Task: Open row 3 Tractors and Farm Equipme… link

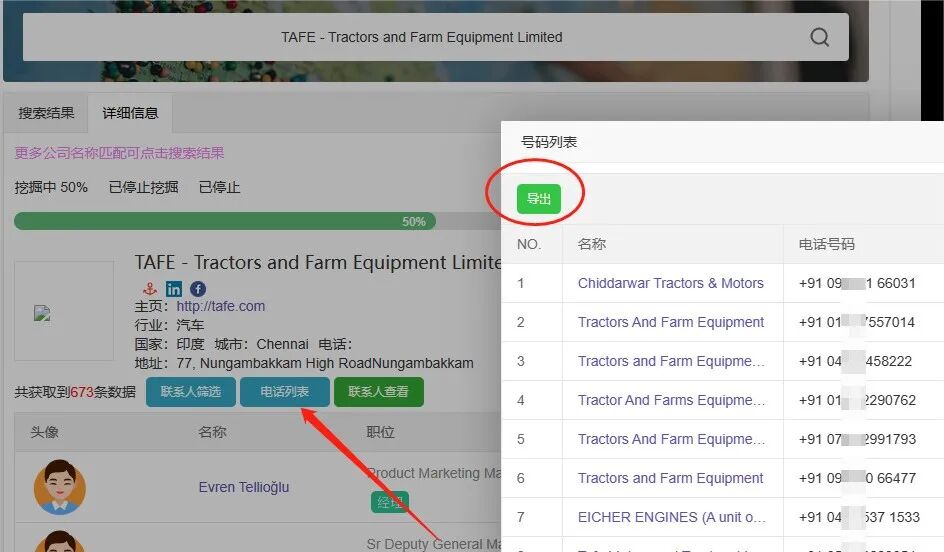Action: (x=671, y=361)
